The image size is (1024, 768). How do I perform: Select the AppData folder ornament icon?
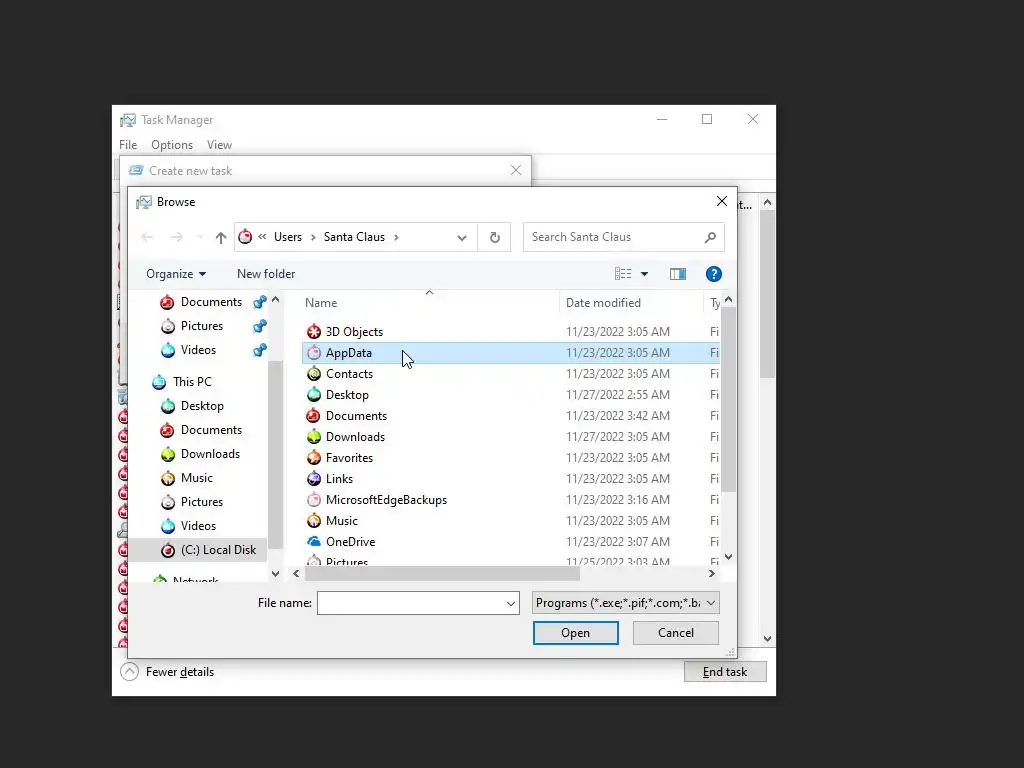(x=314, y=352)
